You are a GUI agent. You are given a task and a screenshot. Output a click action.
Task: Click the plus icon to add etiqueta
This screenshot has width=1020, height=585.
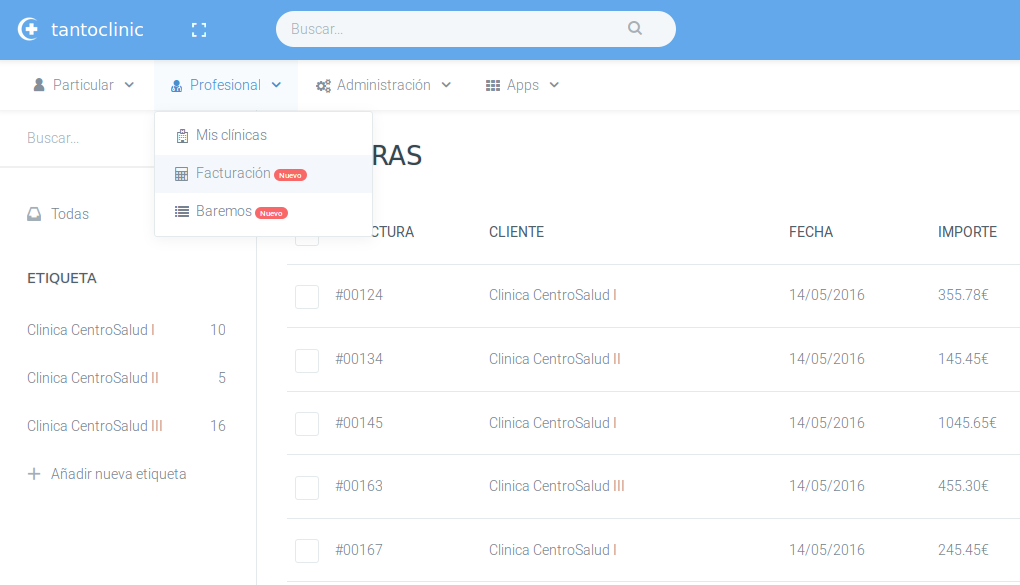click(x=34, y=474)
